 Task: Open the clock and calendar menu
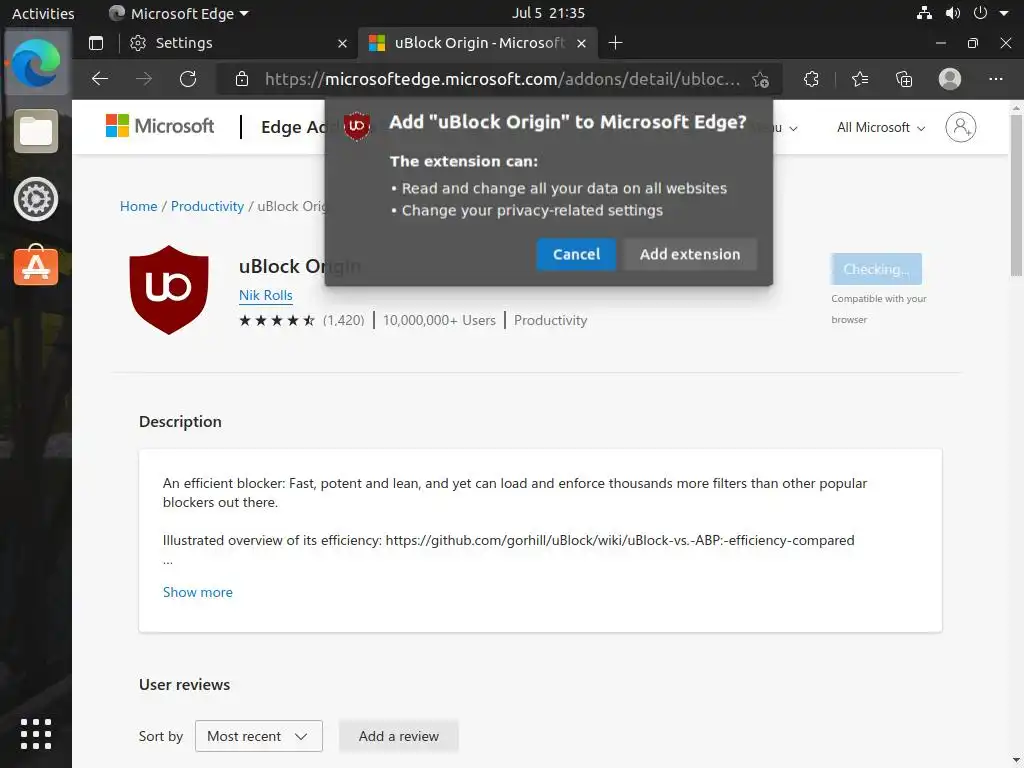tap(548, 13)
